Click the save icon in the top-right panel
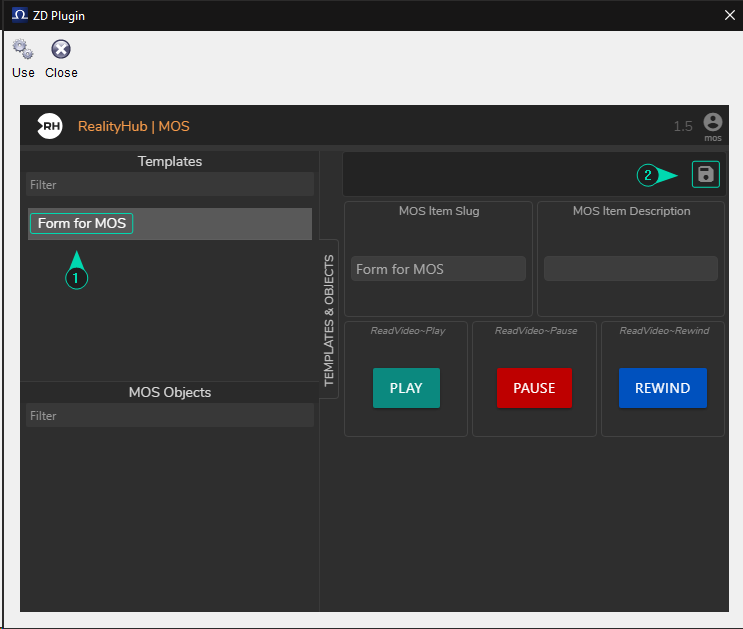The image size is (743, 629). [x=705, y=175]
